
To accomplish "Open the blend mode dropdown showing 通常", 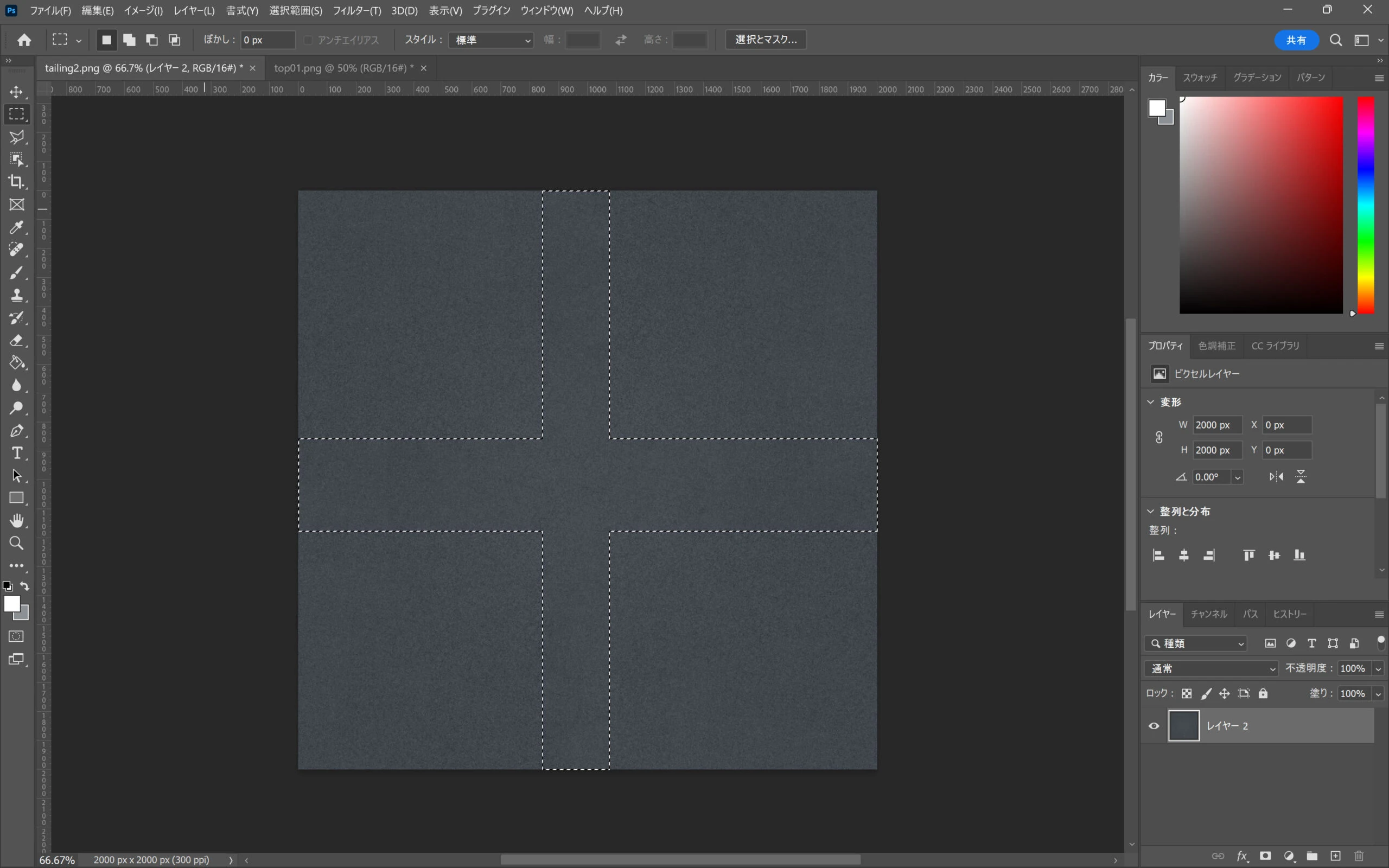I will (1211, 668).
